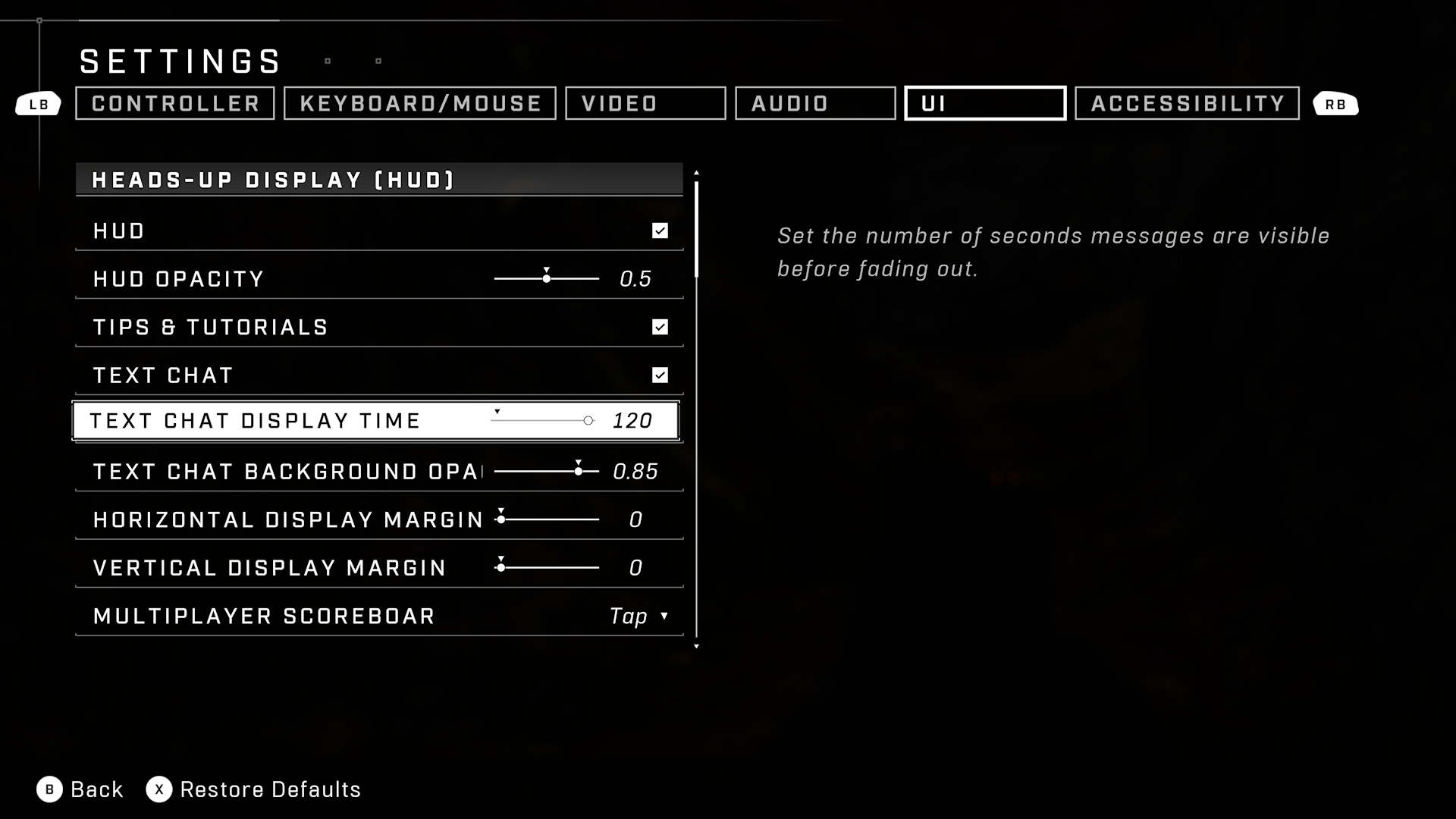The height and width of the screenshot is (819, 1456).
Task: Toggle the HUD visibility checkbox
Action: (x=660, y=230)
